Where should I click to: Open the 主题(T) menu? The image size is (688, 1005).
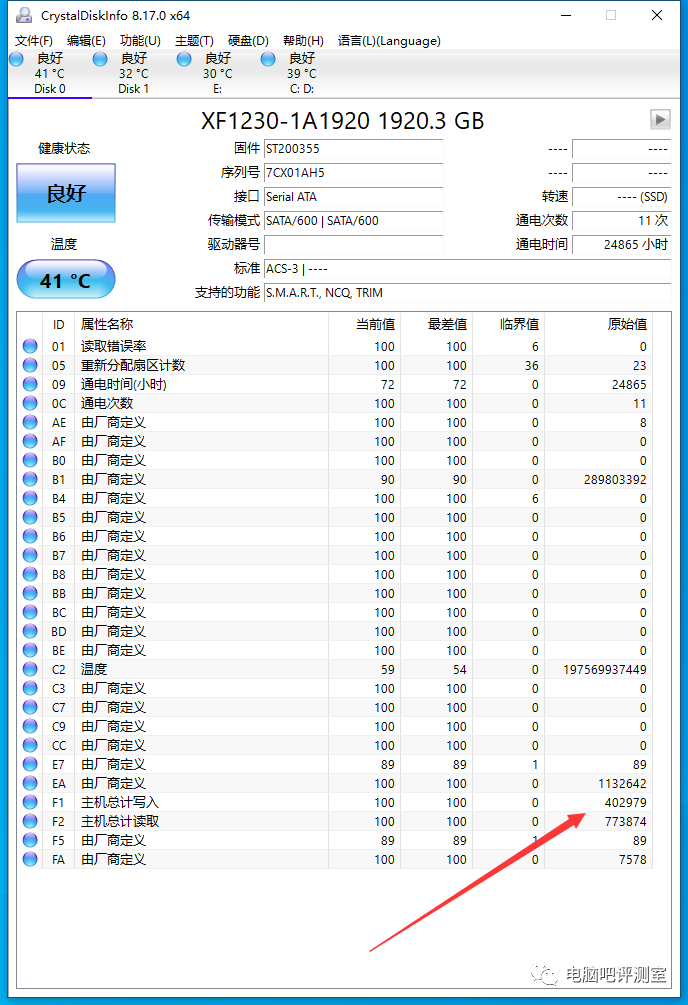point(194,41)
